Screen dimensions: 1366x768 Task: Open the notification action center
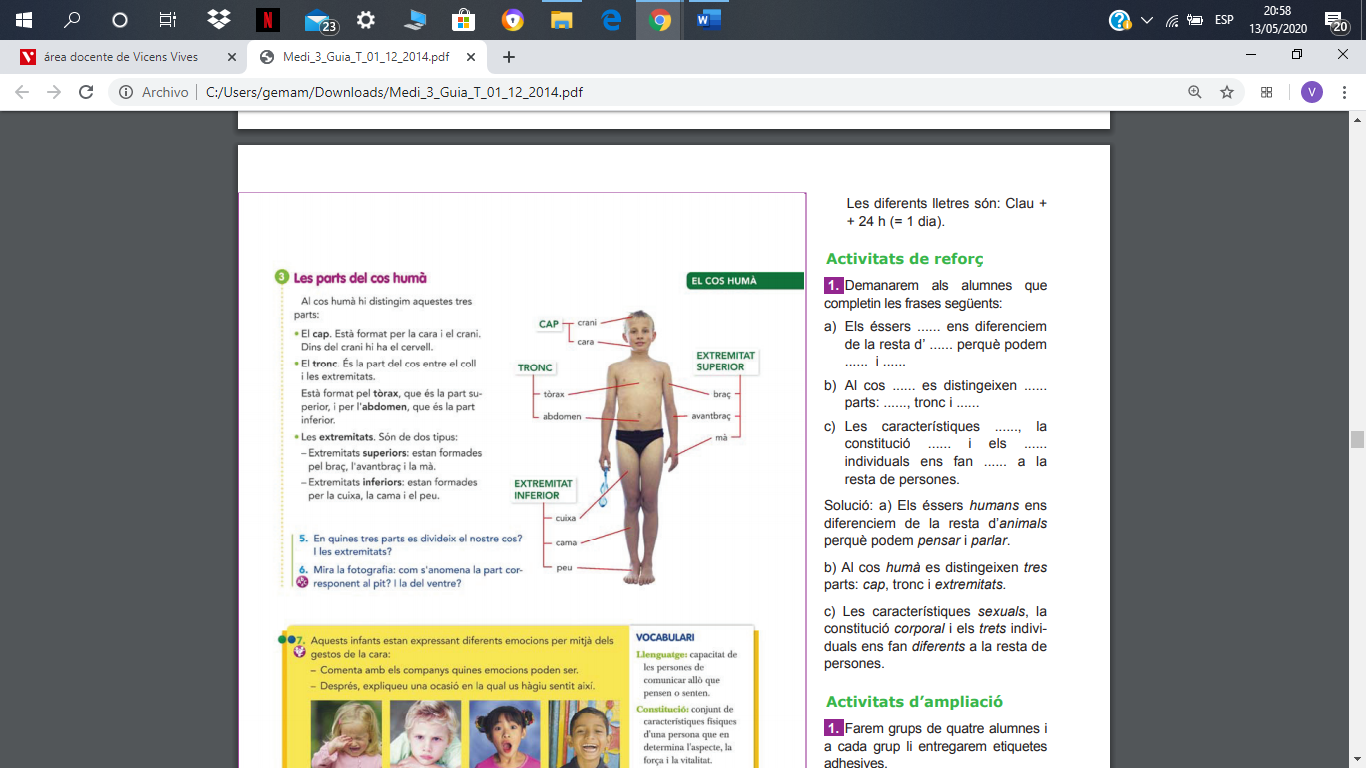tap(1336, 20)
